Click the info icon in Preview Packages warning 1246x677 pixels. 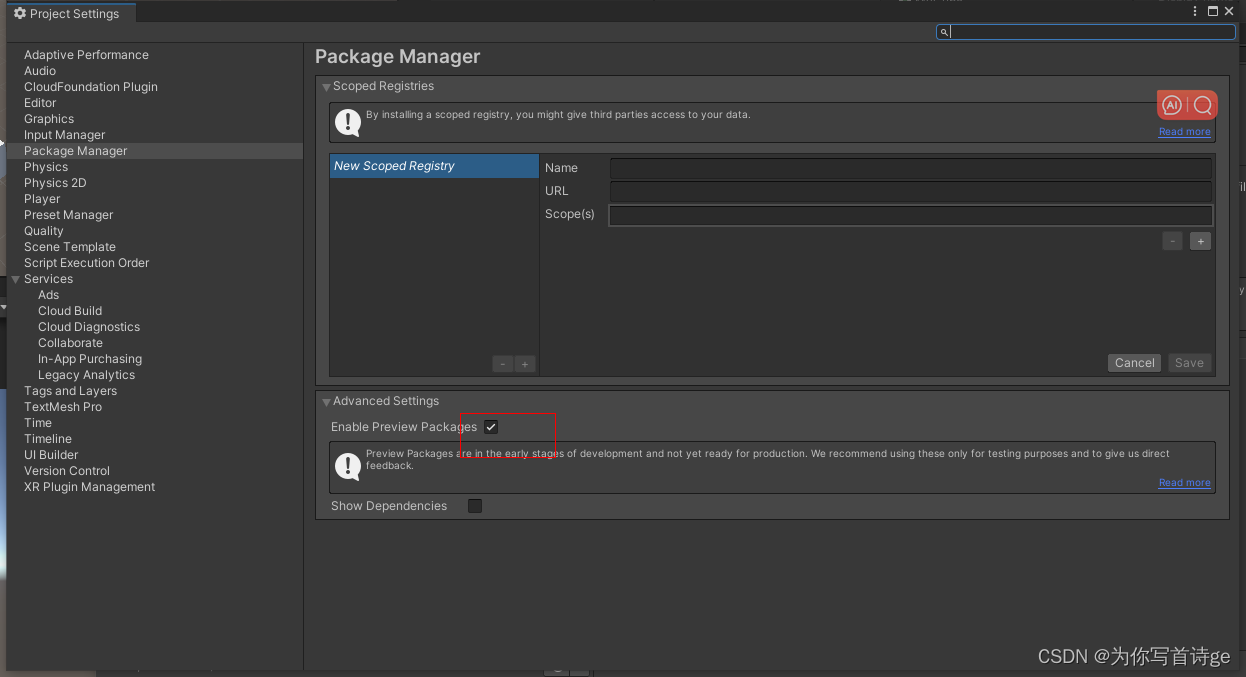tap(348, 465)
